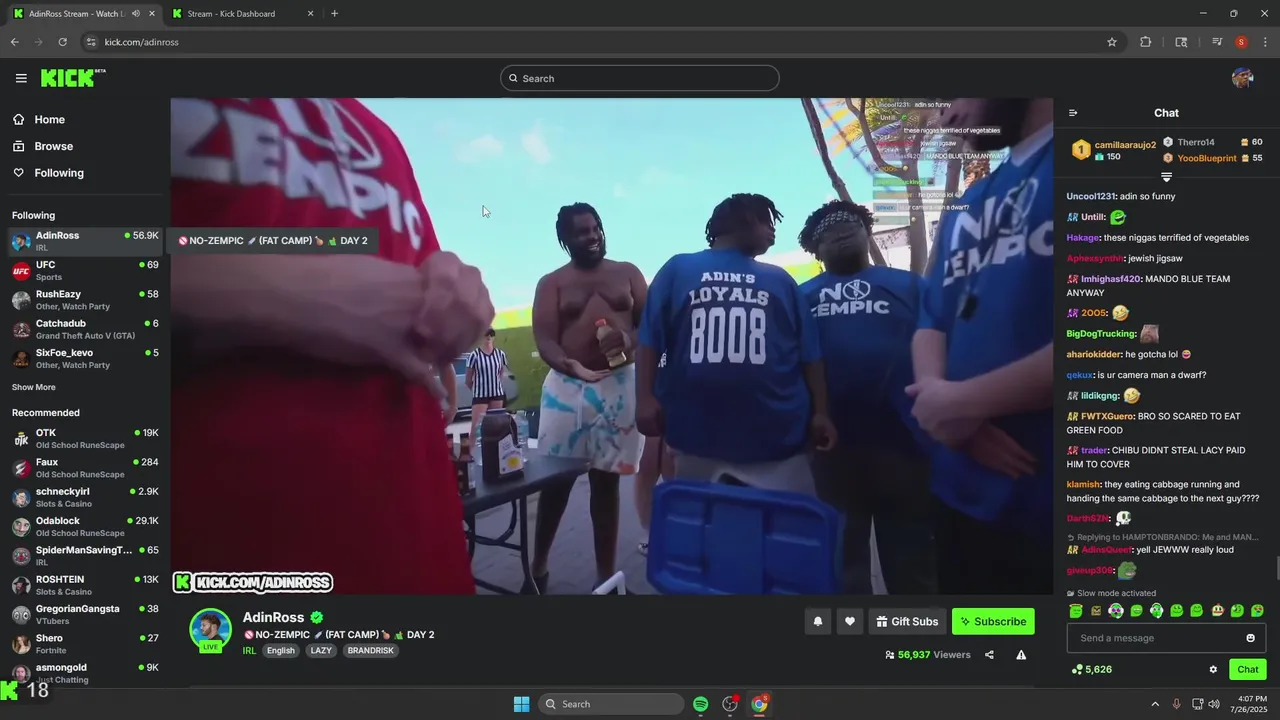Click browser back arrow
Image resolution: width=1280 pixels, height=720 pixels.
click(14, 42)
